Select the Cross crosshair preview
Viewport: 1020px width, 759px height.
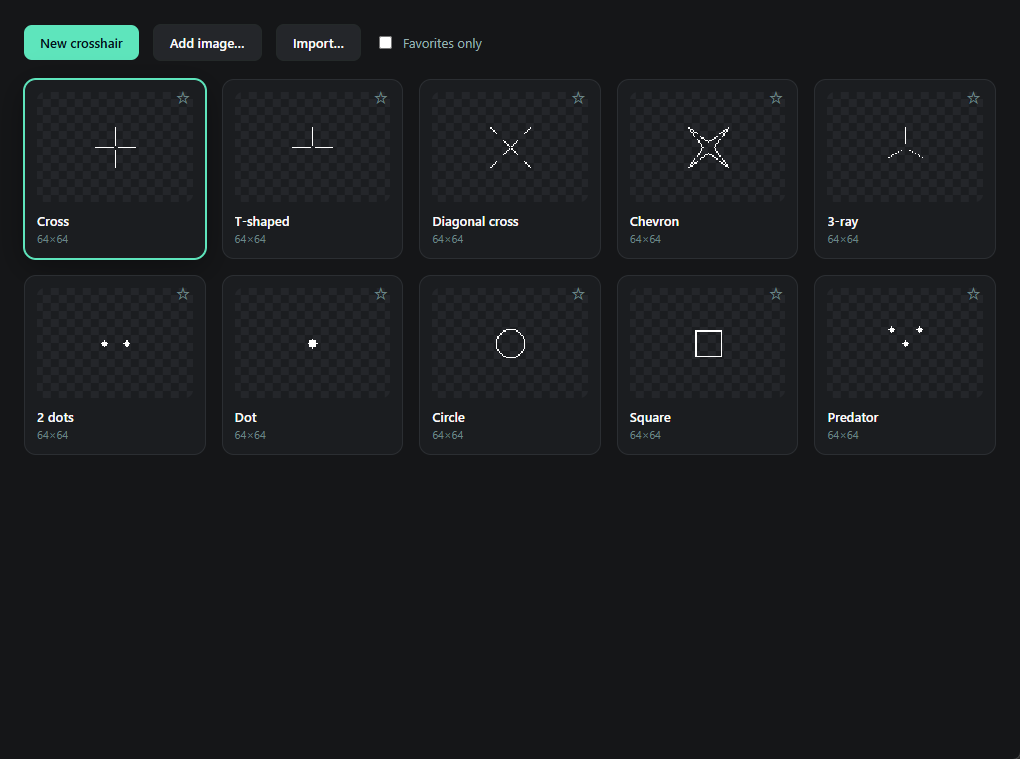(x=115, y=147)
